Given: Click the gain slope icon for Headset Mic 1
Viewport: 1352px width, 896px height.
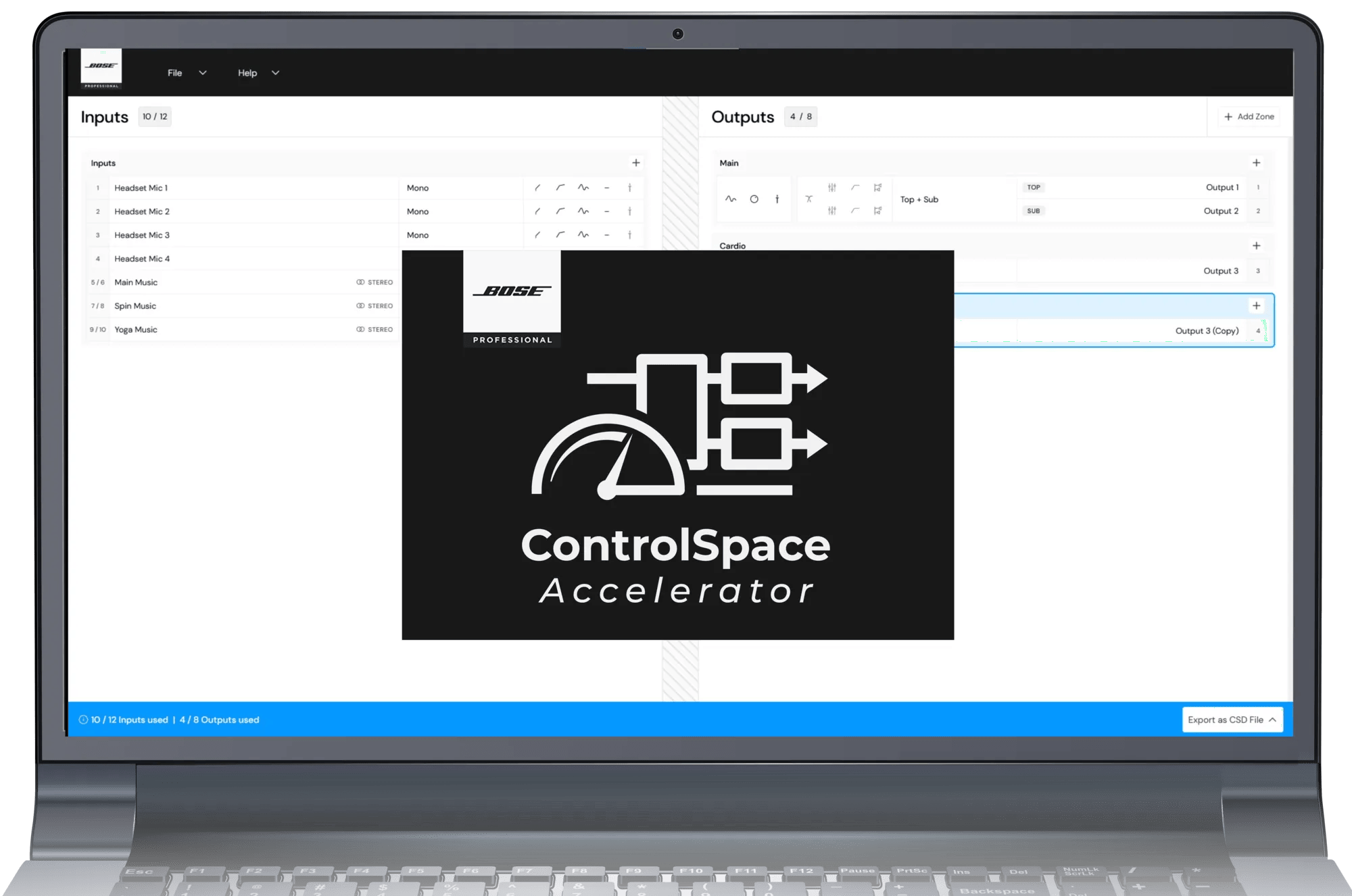Looking at the screenshot, I should 537,188.
